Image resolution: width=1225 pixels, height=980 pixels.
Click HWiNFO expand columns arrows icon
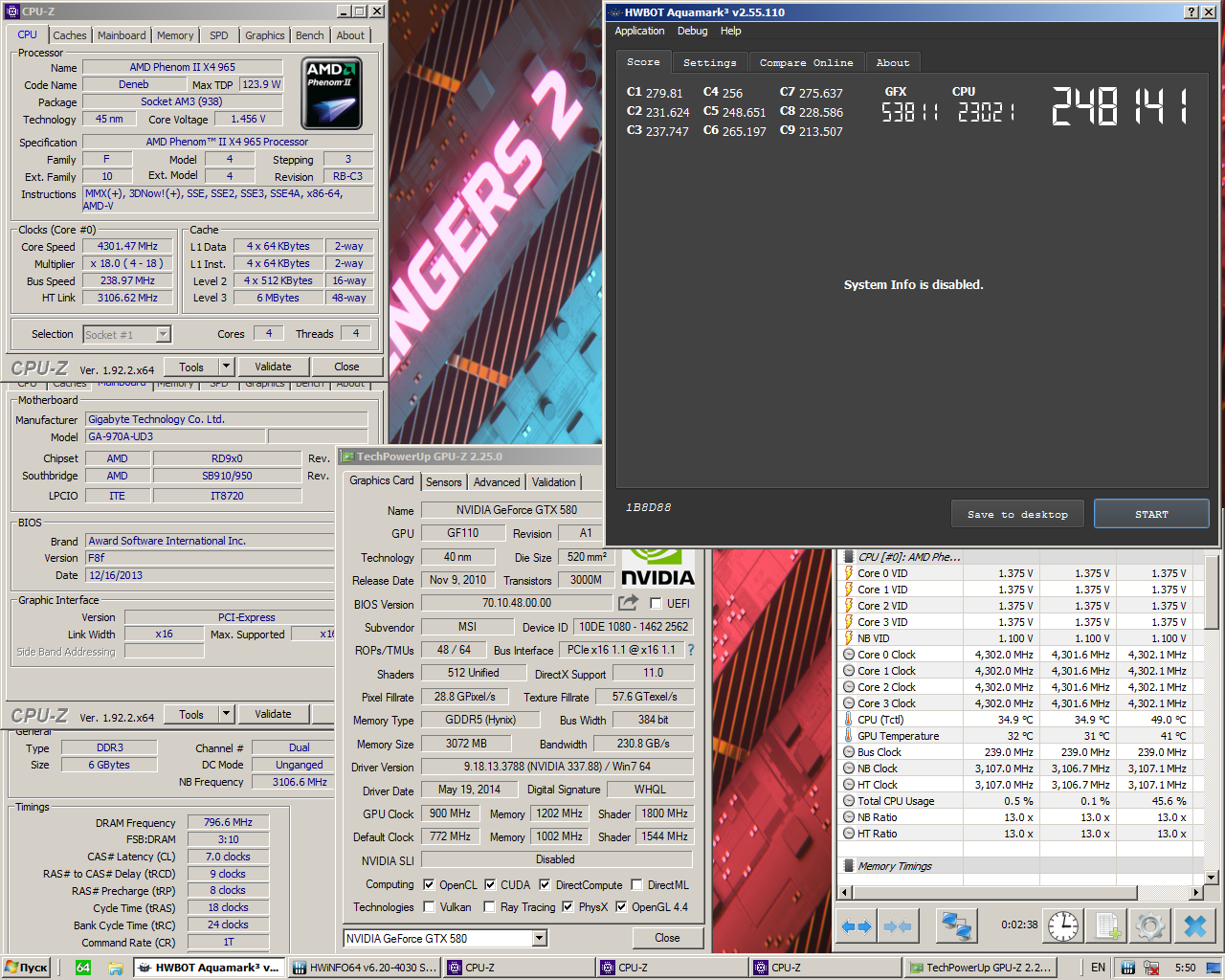pyautogui.click(x=857, y=925)
